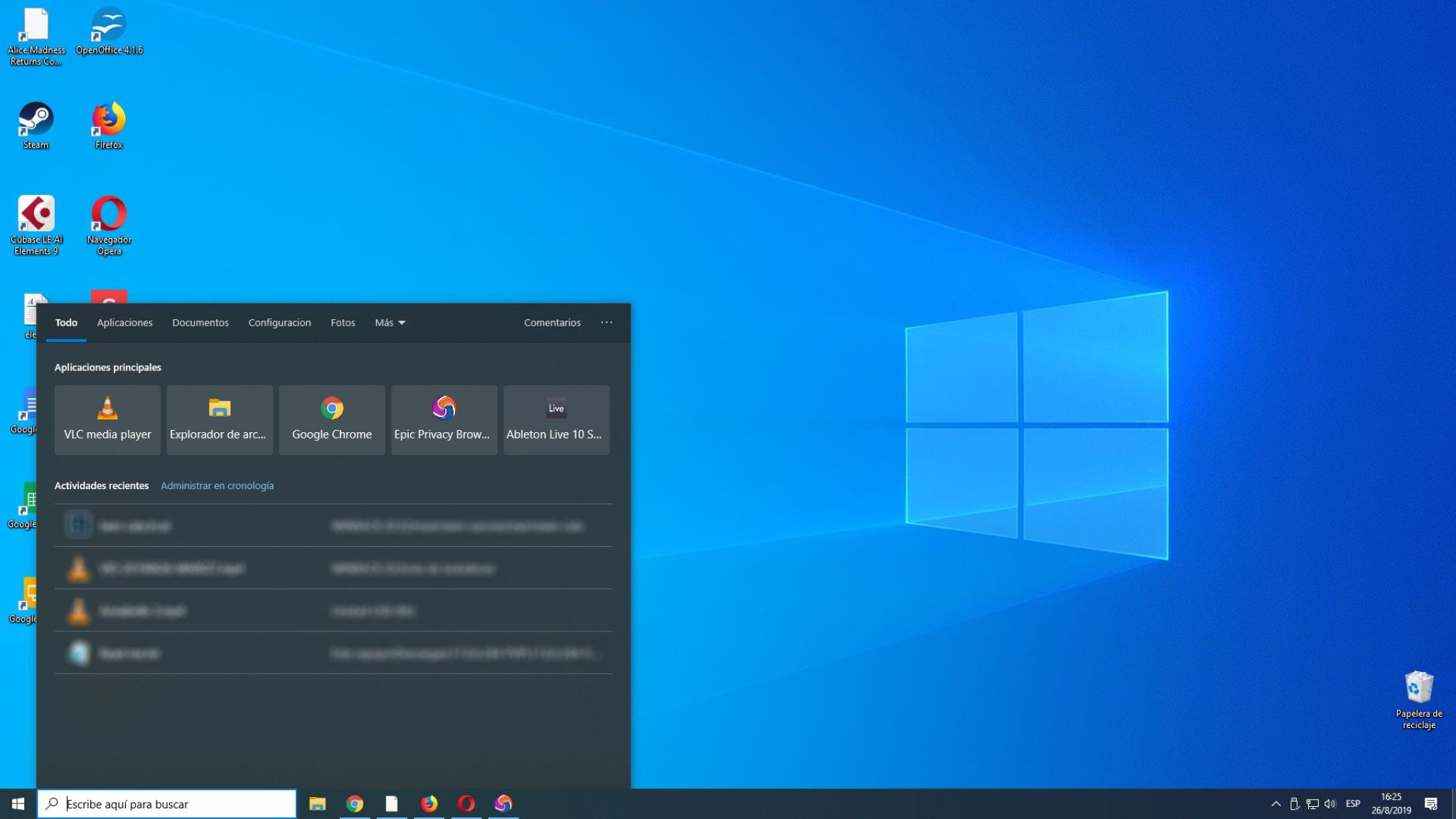The image size is (1456, 819).
Task: Open VLC media player tile
Action: (x=107, y=419)
